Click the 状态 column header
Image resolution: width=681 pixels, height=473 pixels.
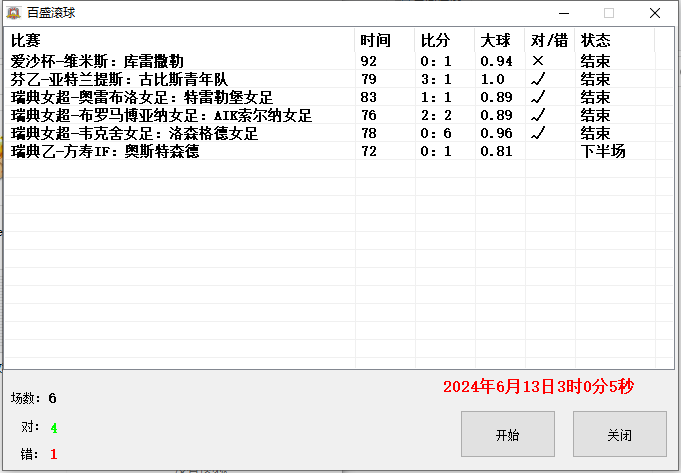tap(615, 40)
